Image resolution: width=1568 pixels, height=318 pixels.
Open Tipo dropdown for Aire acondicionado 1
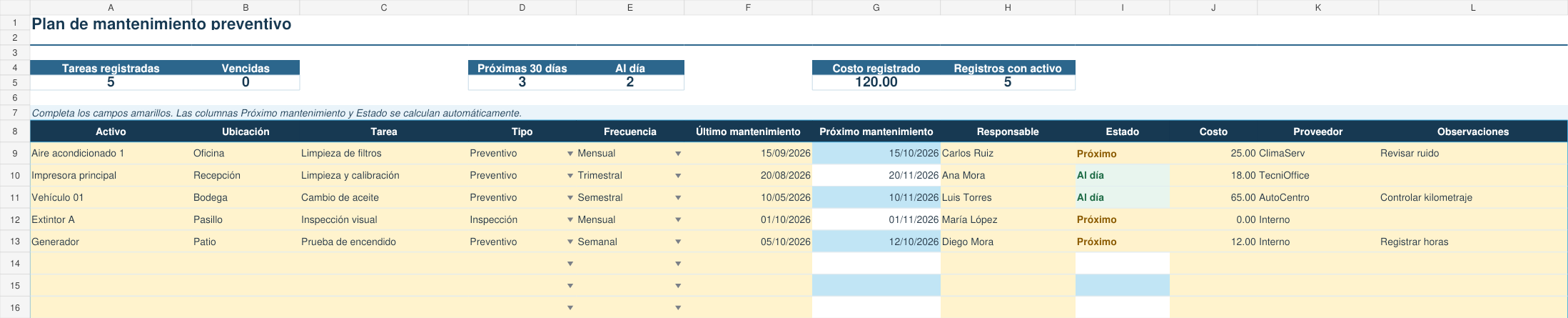tap(570, 154)
